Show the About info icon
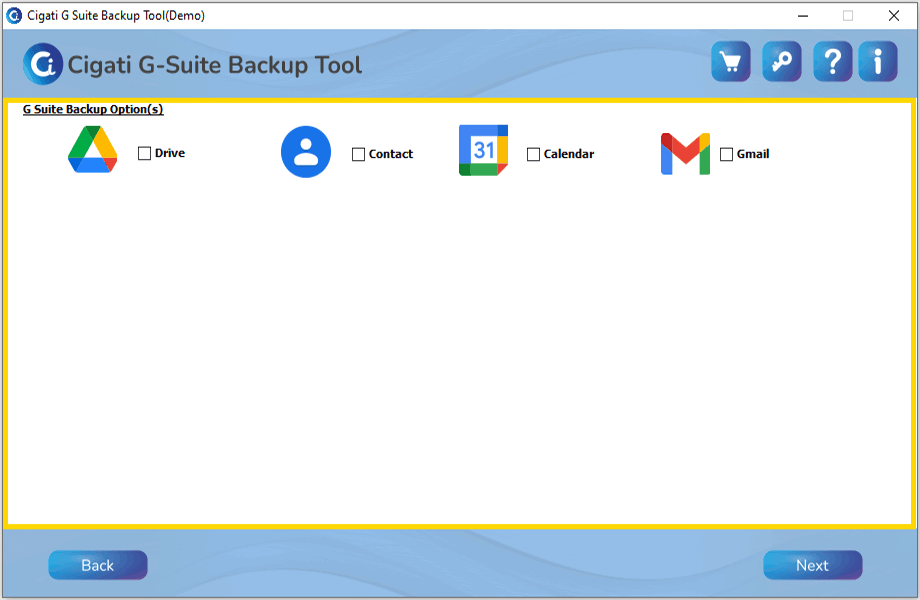Image resolution: width=920 pixels, height=600 pixels. click(x=878, y=62)
